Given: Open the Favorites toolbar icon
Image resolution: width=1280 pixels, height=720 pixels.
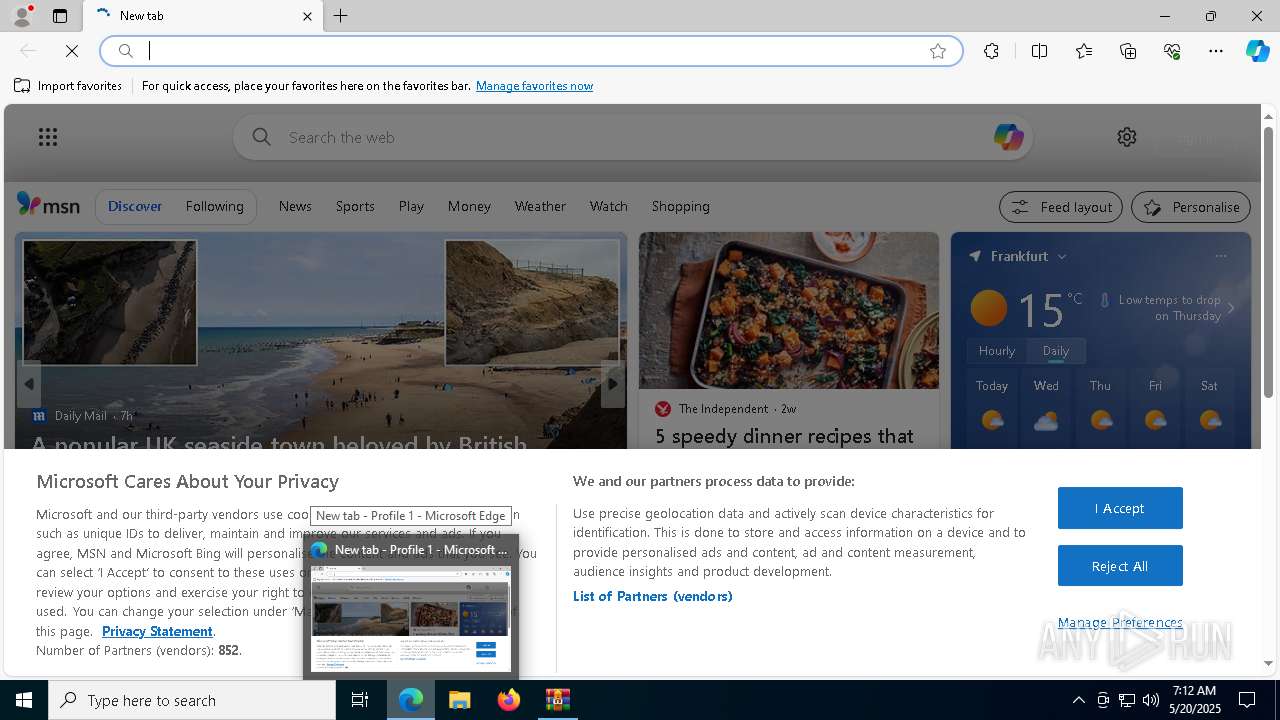Looking at the screenshot, I should click(x=1084, y=51).
